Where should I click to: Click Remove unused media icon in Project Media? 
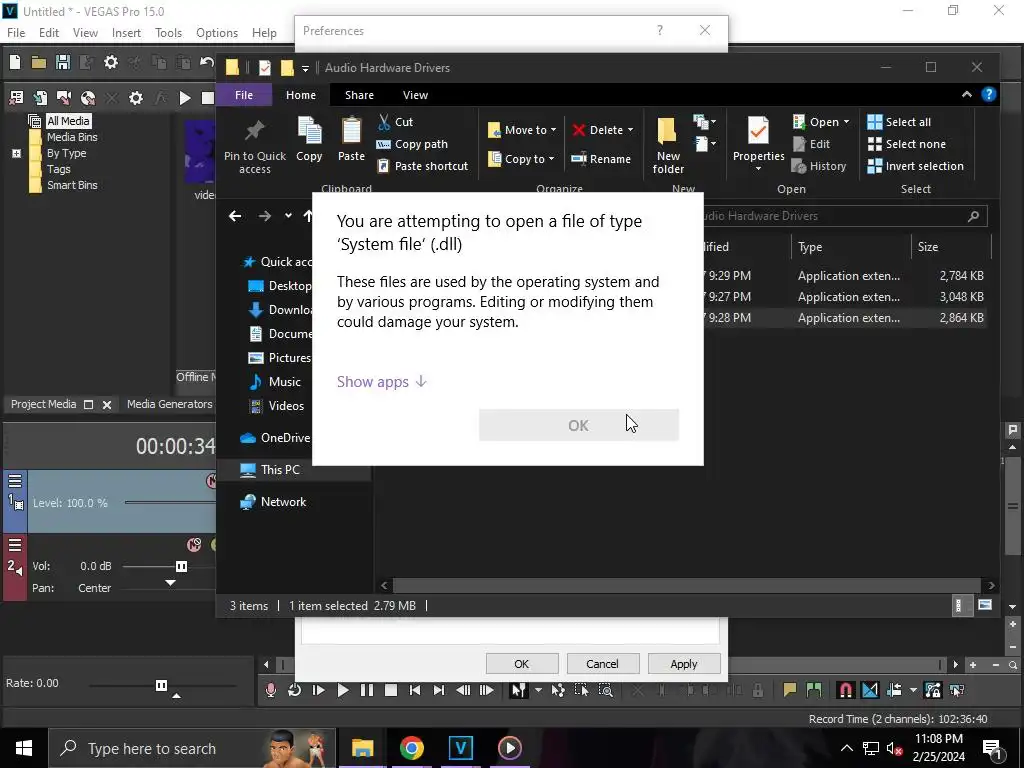[16, 98]
